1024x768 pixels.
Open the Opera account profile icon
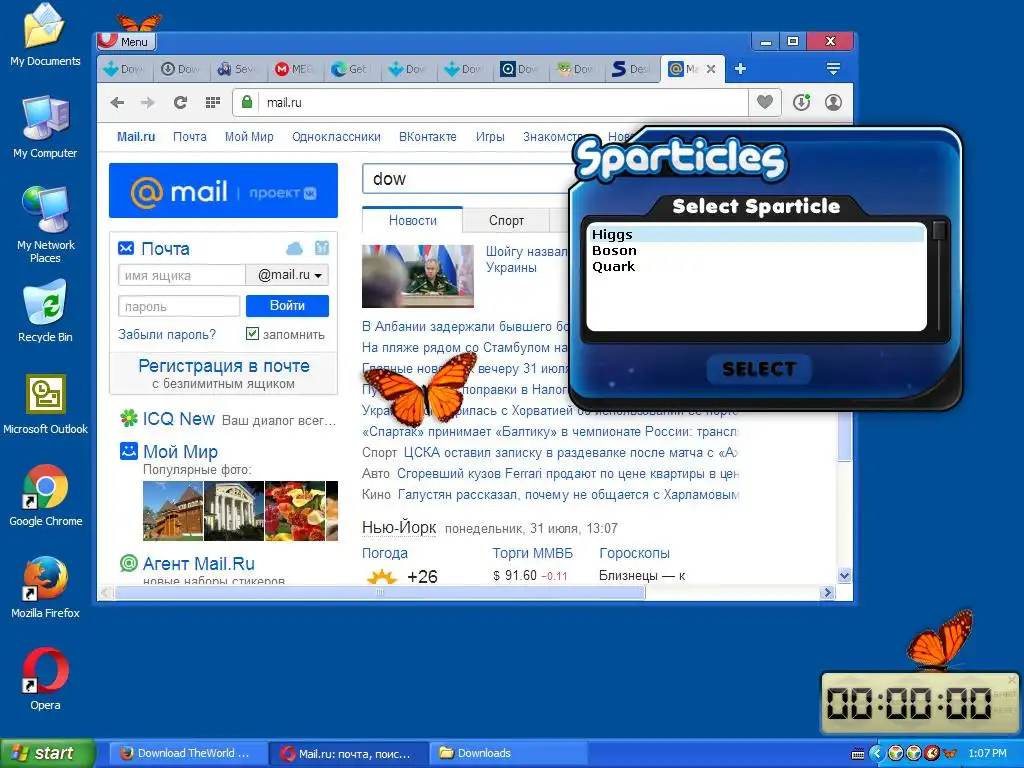pyautogui.click(x=833, y=103)
